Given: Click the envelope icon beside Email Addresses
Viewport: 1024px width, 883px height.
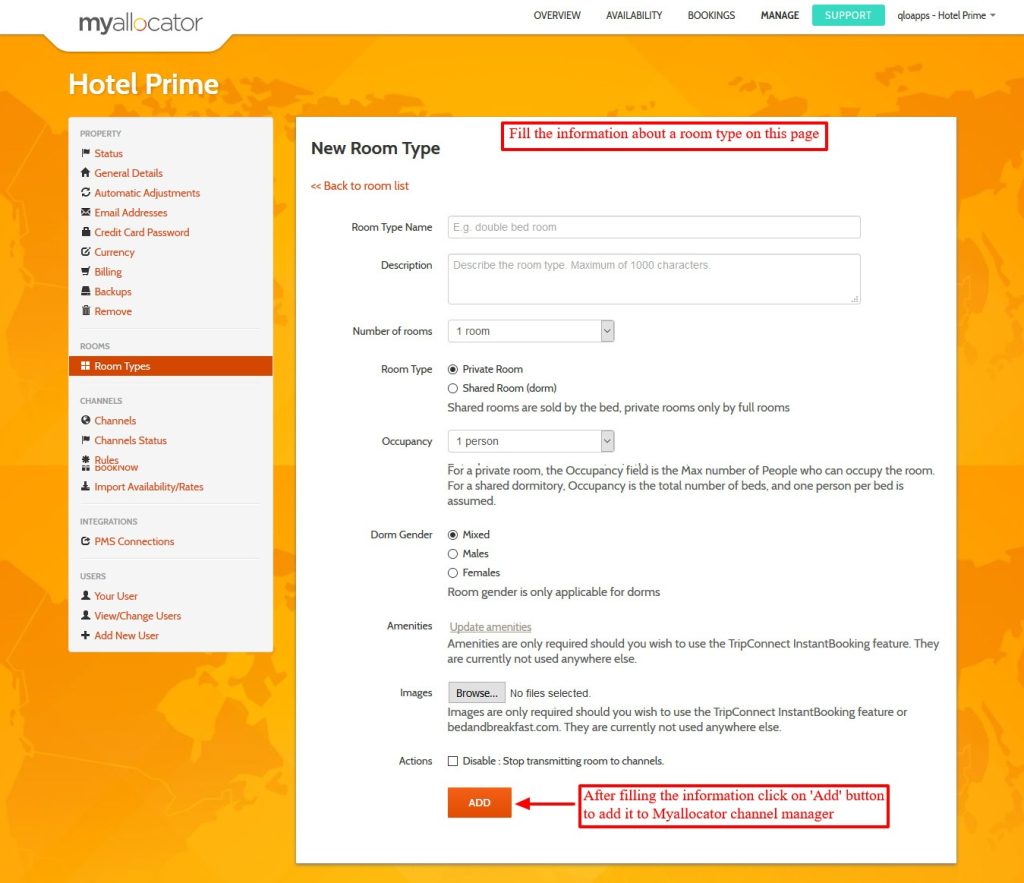Looking at the screenshot, I should click(86, 212).
